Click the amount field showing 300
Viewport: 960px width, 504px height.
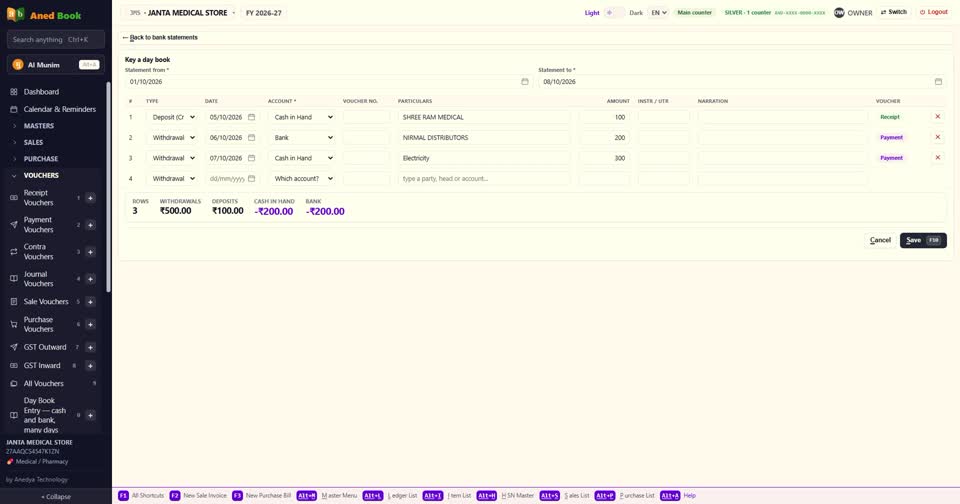pyautogui.click(x=604, y=158)
